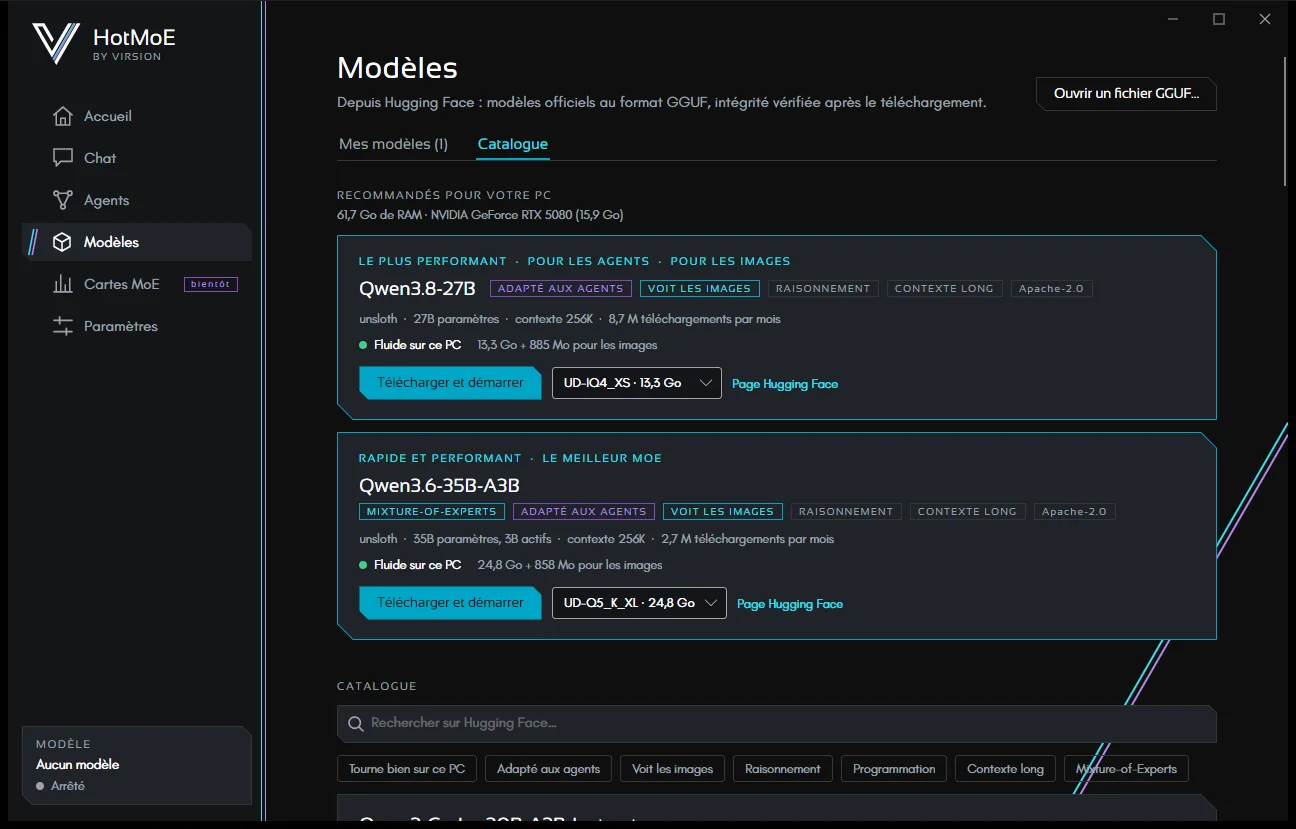Toggle Programmation filter chip
The width and height of the screenshot is (1296, 829).
point(894,769)
